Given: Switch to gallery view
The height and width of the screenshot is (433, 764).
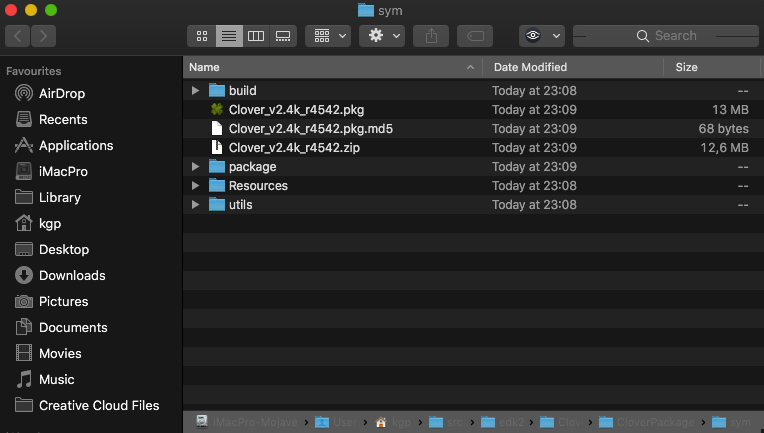Looking at the screenshot, I should (283, 36).
